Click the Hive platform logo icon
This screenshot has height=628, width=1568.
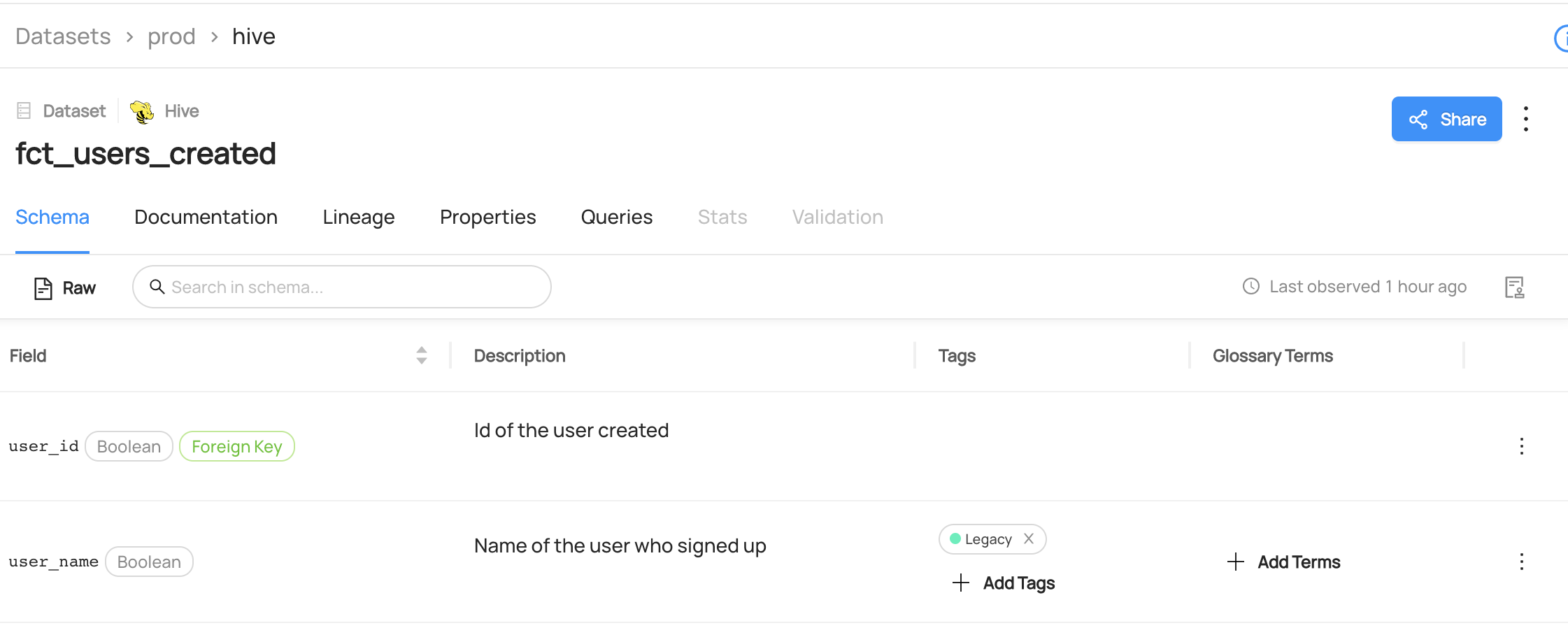(142, 112)
